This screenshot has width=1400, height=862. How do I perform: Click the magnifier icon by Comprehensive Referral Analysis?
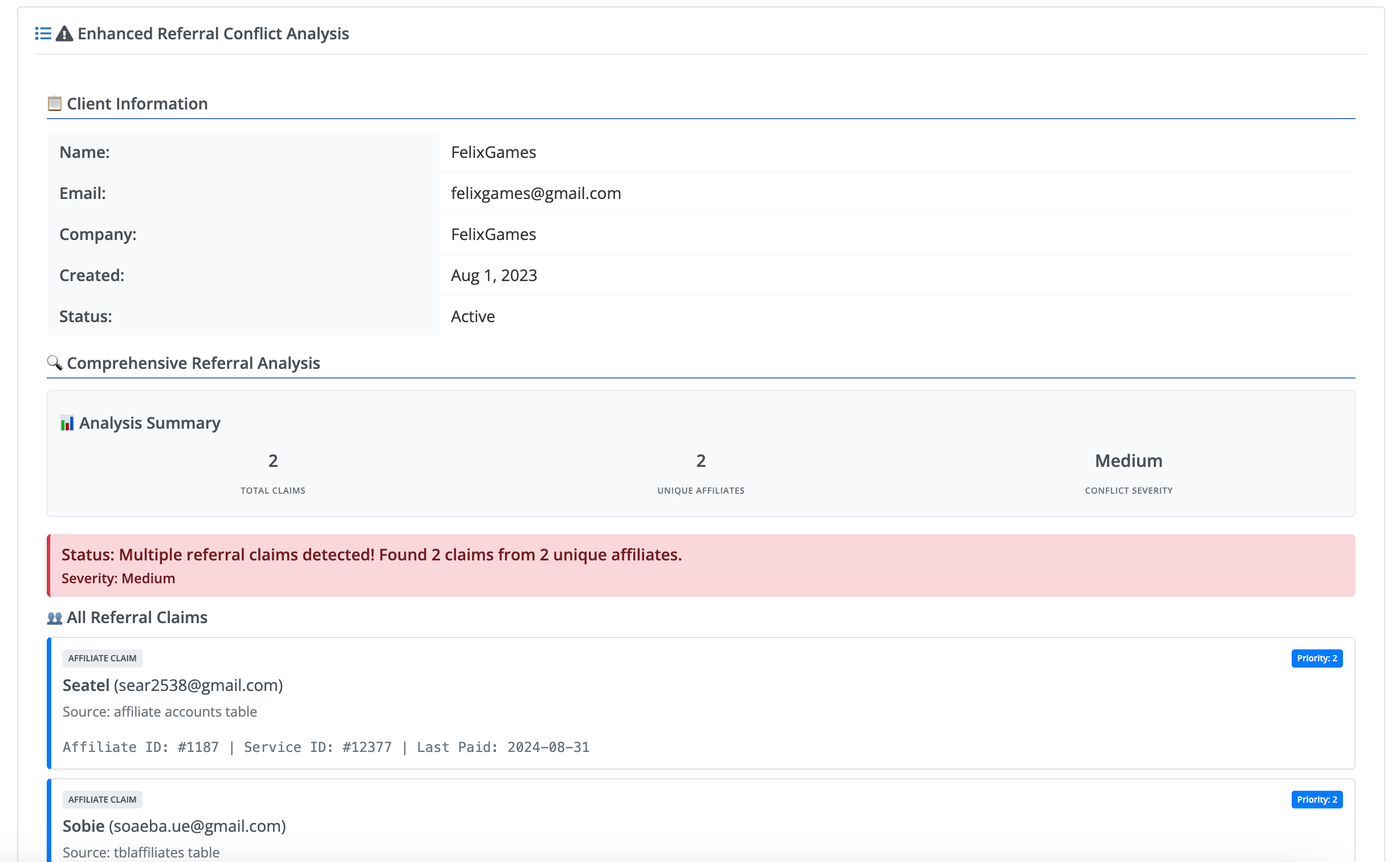(54, 363)
